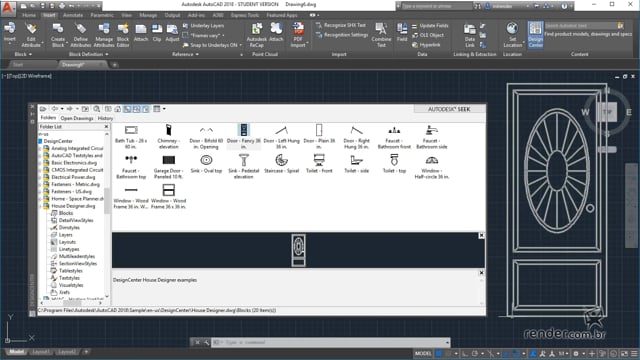Open the Frames vary dropdown
The height and width of the screenshot is (360, 640).
point(223,36)
